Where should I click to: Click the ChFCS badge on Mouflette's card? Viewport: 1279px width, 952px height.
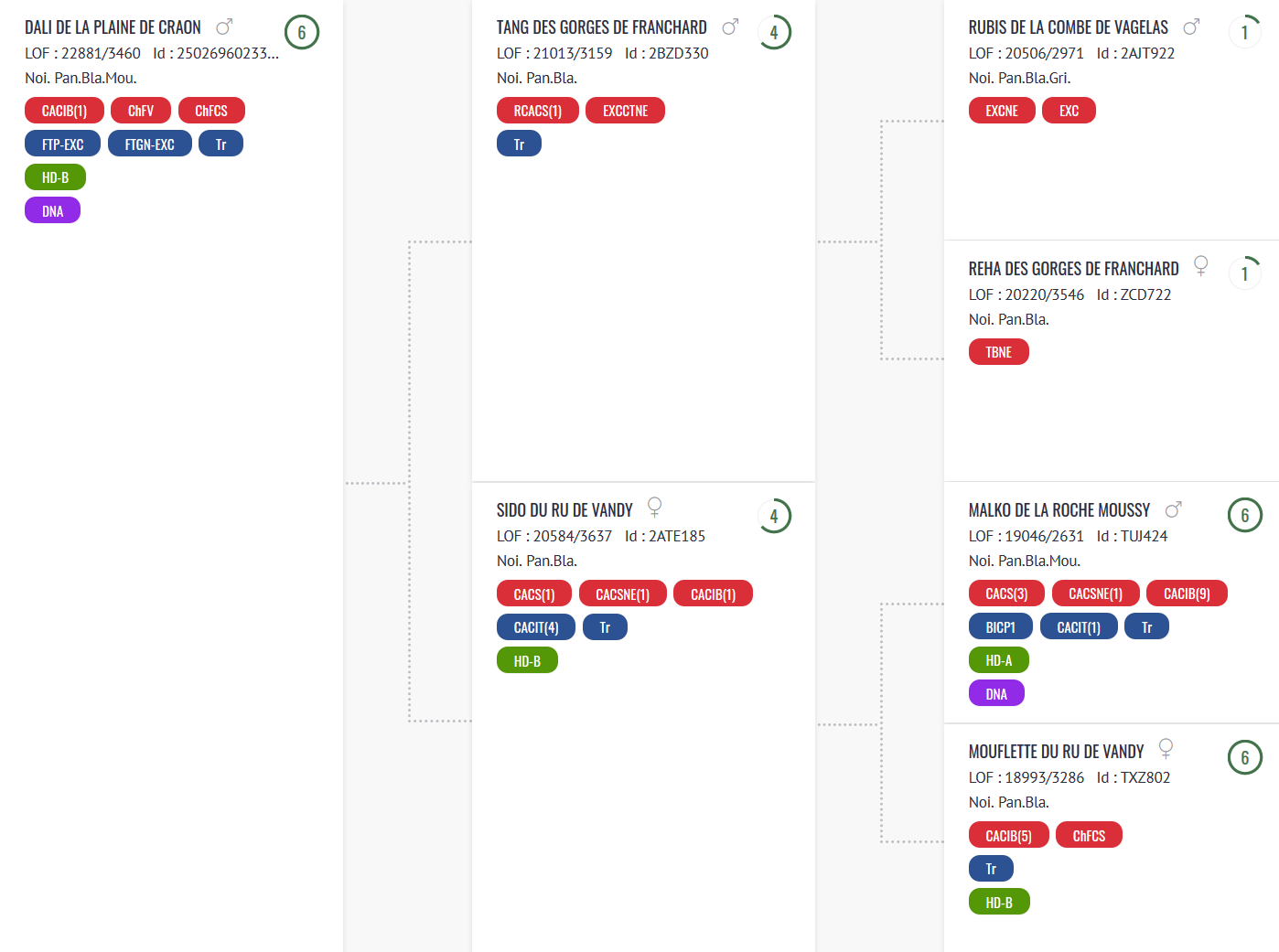click(1089, 835)
